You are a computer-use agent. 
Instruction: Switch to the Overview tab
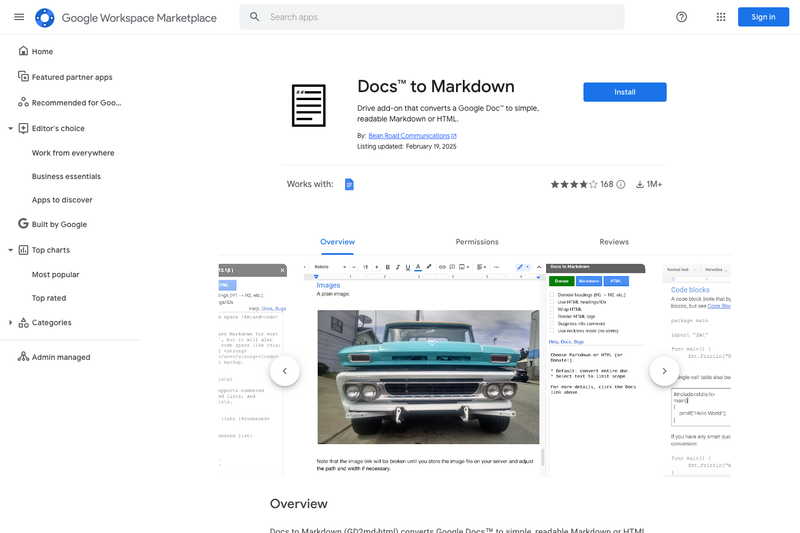[x=337, y=242]
